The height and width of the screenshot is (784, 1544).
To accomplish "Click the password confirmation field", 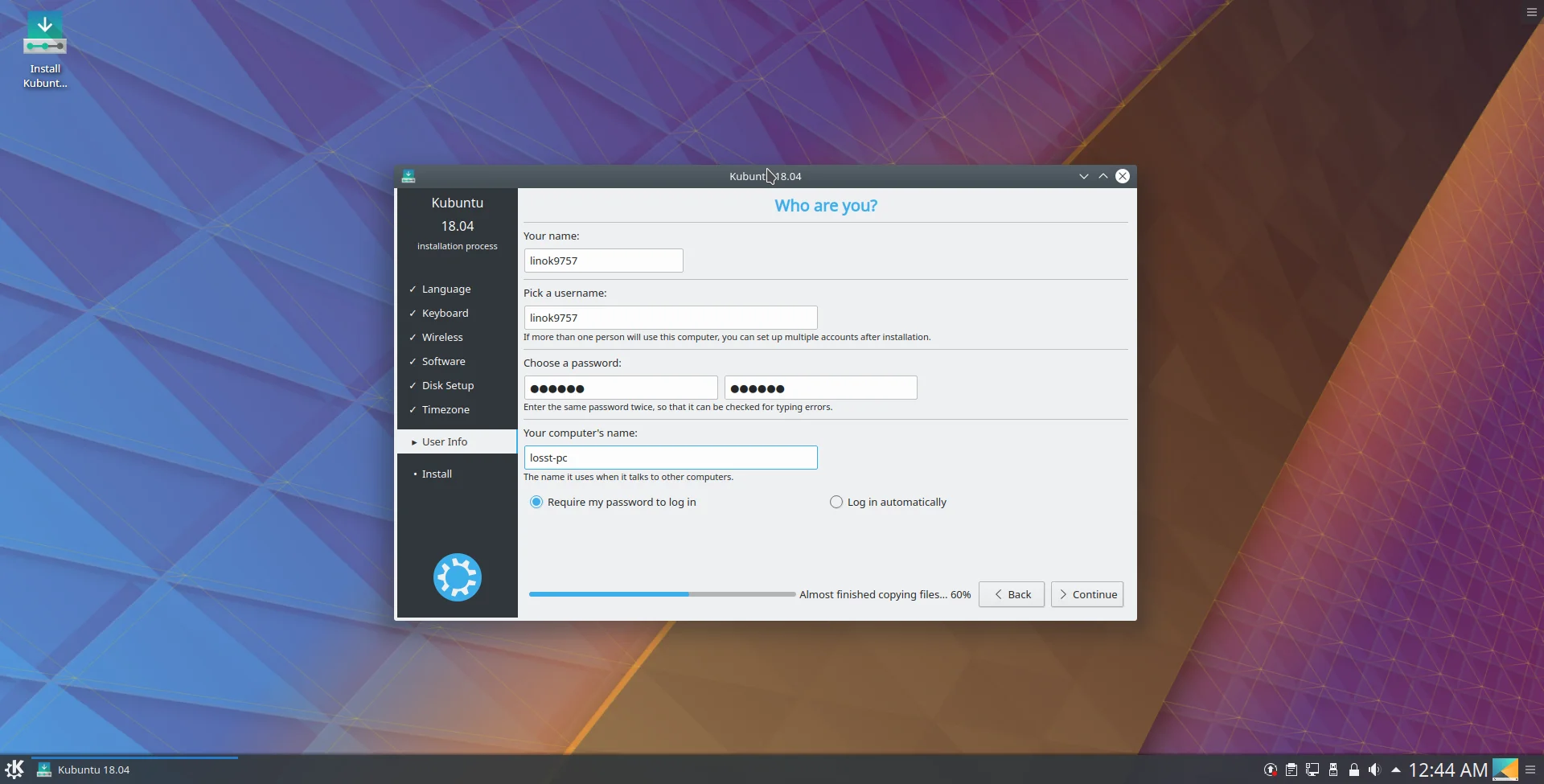I will [x=821, y=388].
